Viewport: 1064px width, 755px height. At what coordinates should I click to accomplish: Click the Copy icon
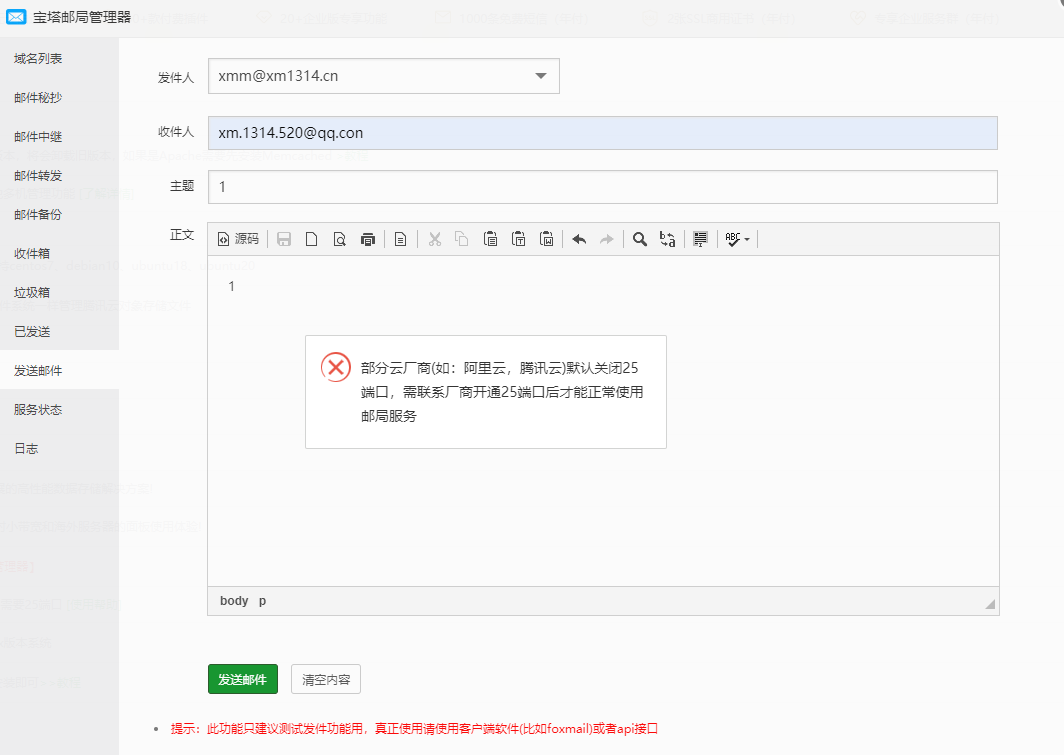(x=462, y=239)
